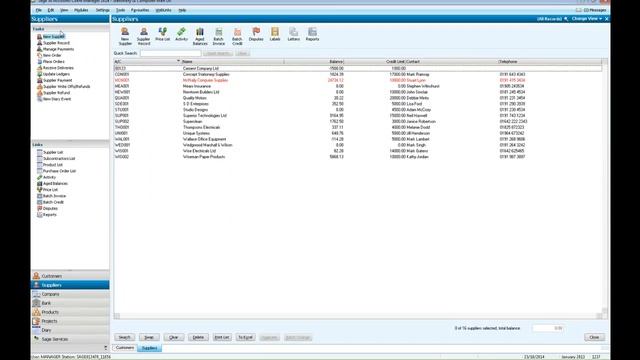Click Price List in the Links pane
Screen dimensions: 640x360
coord(47,189)
